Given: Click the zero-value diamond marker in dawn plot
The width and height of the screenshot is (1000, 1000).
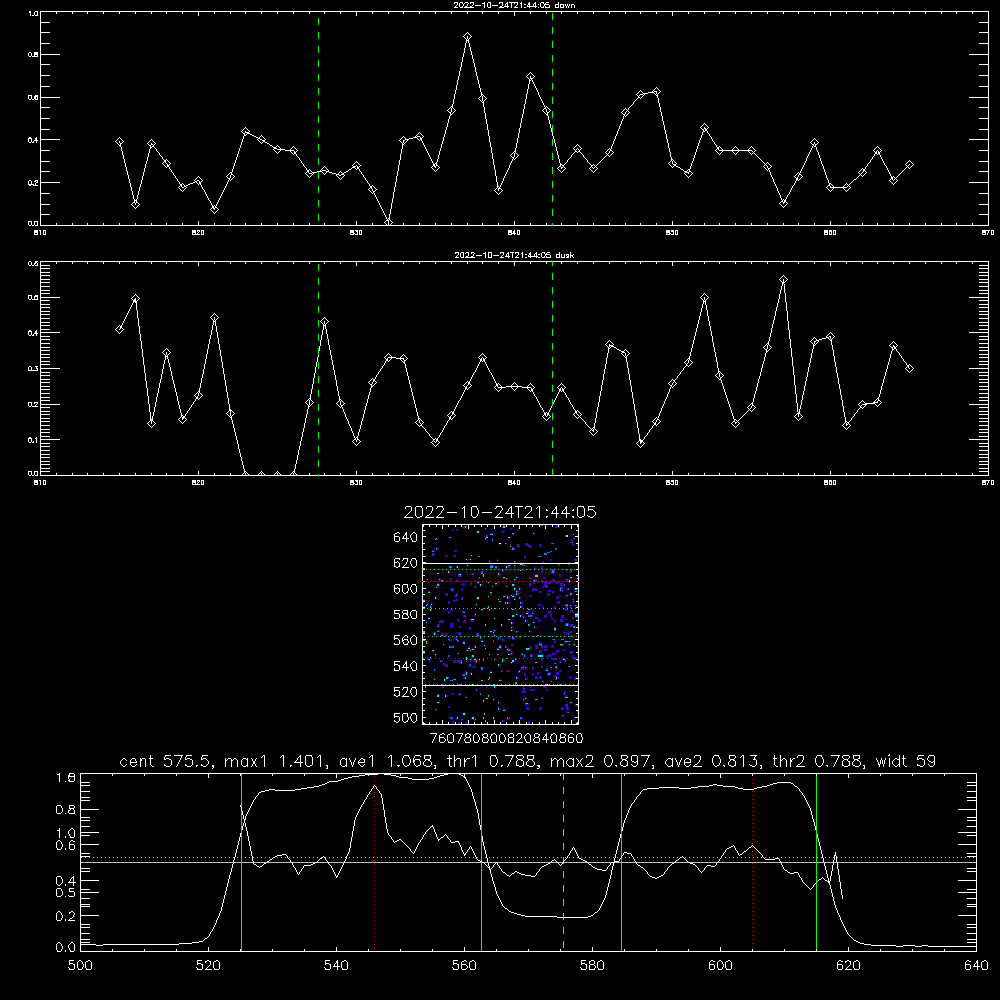Looking at the screenshot, I should 388,222.
